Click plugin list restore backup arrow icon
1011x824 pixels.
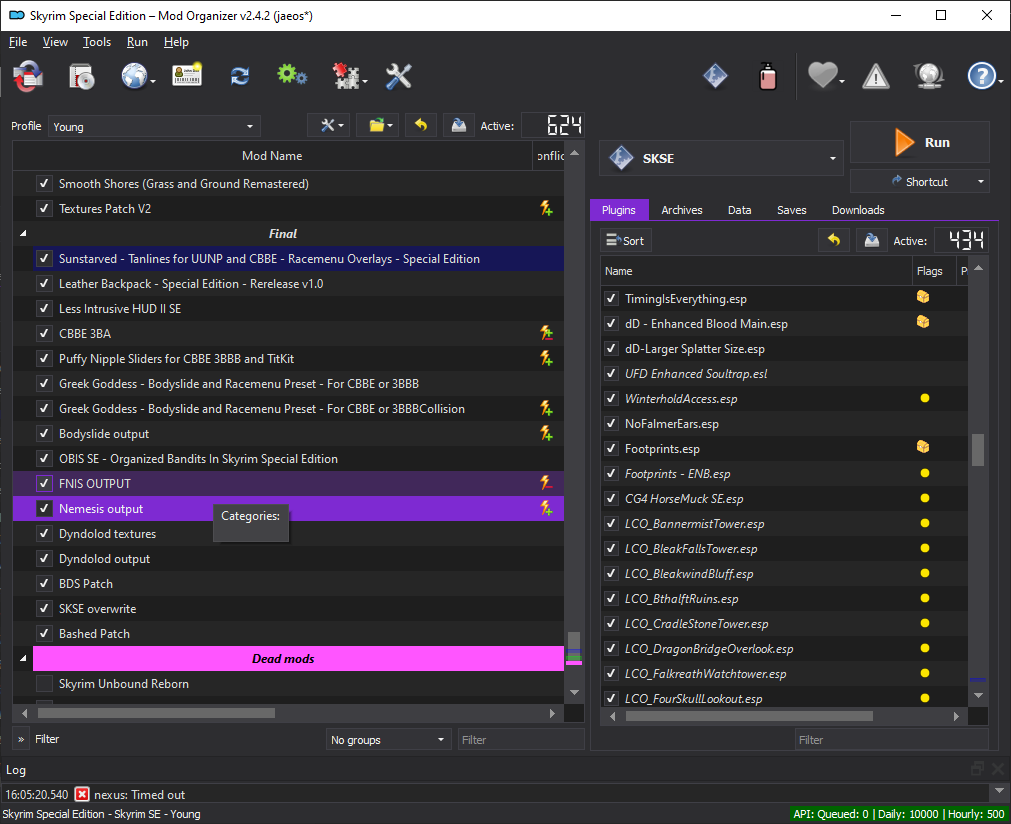834,240
